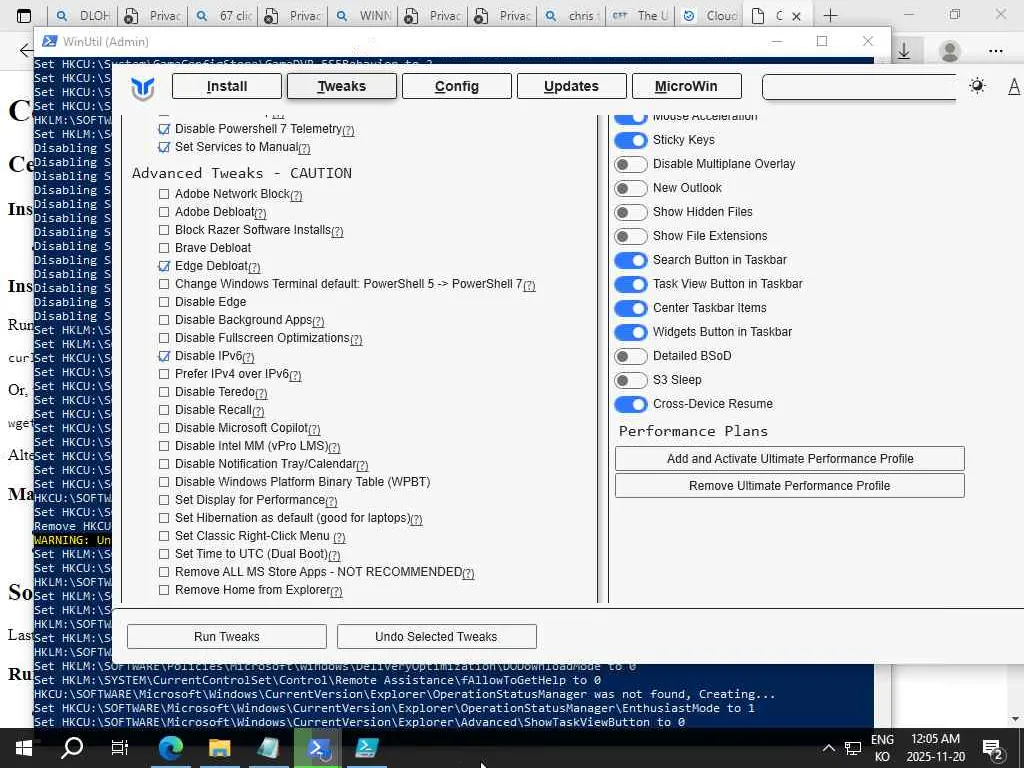Viewport: 1024px width, 768px height.
Task: Remove Ultimate Performance Profile
Action: (x=790, y=485)
